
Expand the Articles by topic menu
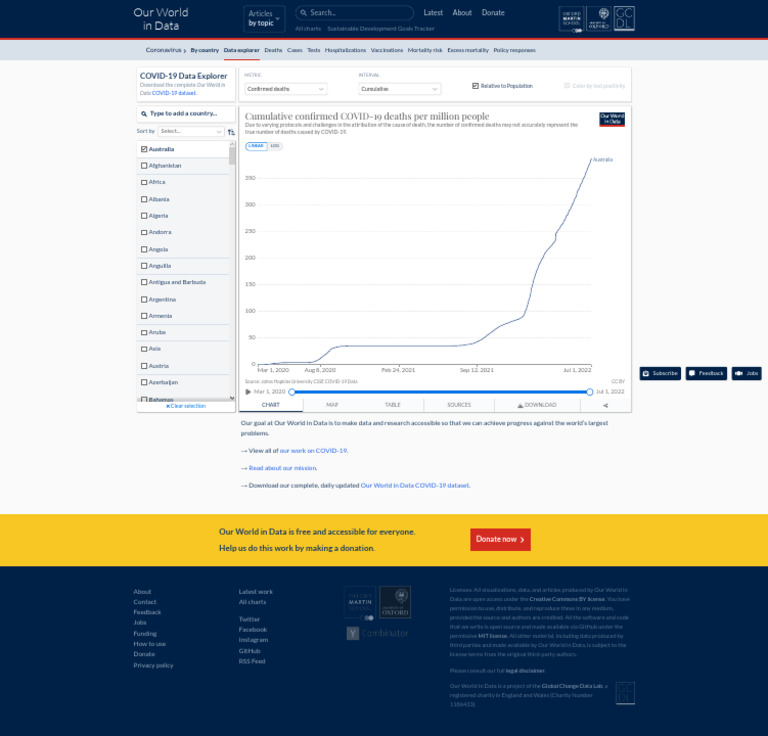(264, 19)
